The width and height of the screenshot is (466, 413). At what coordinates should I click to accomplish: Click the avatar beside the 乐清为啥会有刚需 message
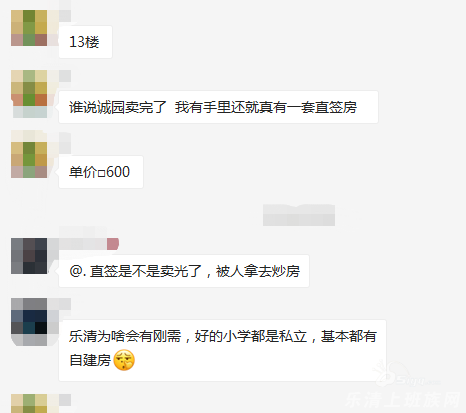pos(29,322)
